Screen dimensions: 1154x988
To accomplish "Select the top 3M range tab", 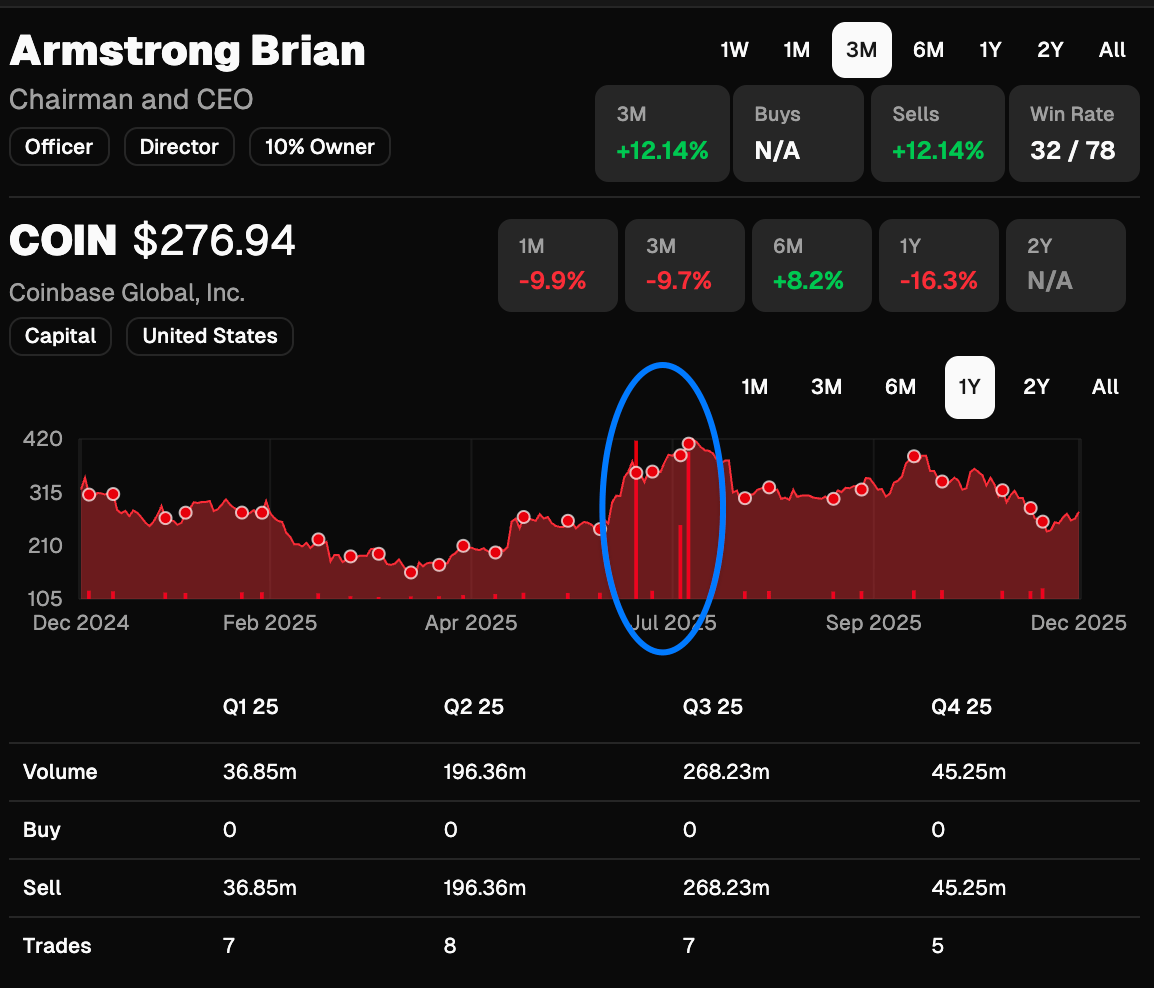I will click(862, 50).
